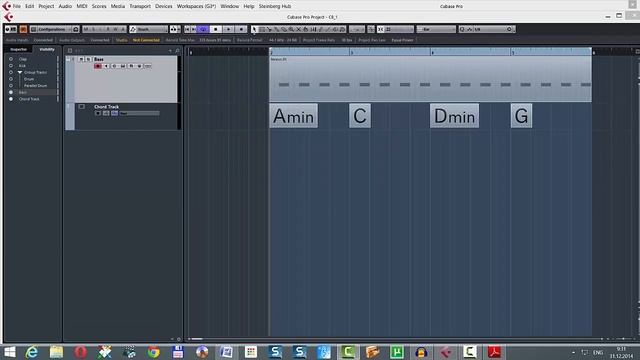Go to previous marker transport button
640x360 pixels.
pyautogui.click(x=187, y=29)
